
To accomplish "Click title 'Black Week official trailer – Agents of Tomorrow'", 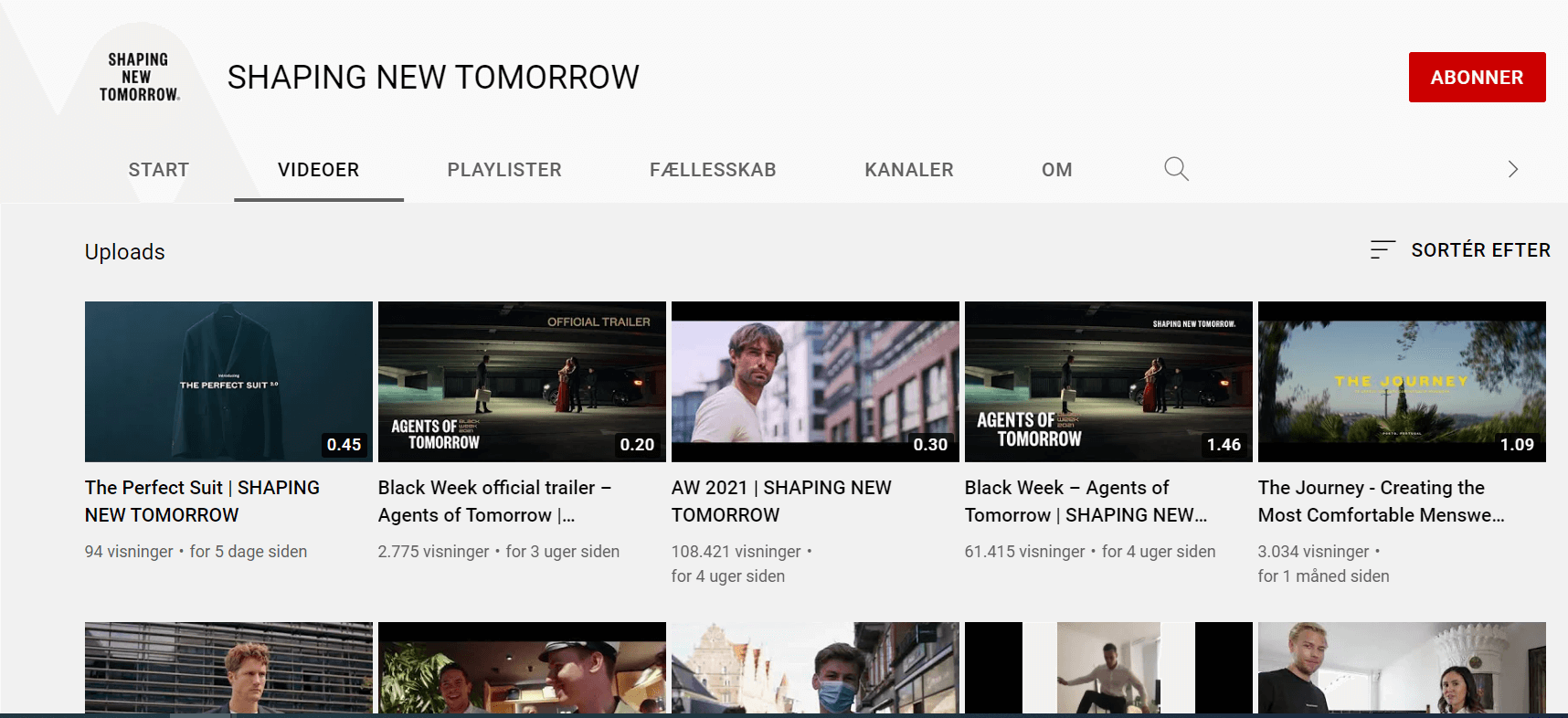I will pyautogui.click(x=494, y=502).
